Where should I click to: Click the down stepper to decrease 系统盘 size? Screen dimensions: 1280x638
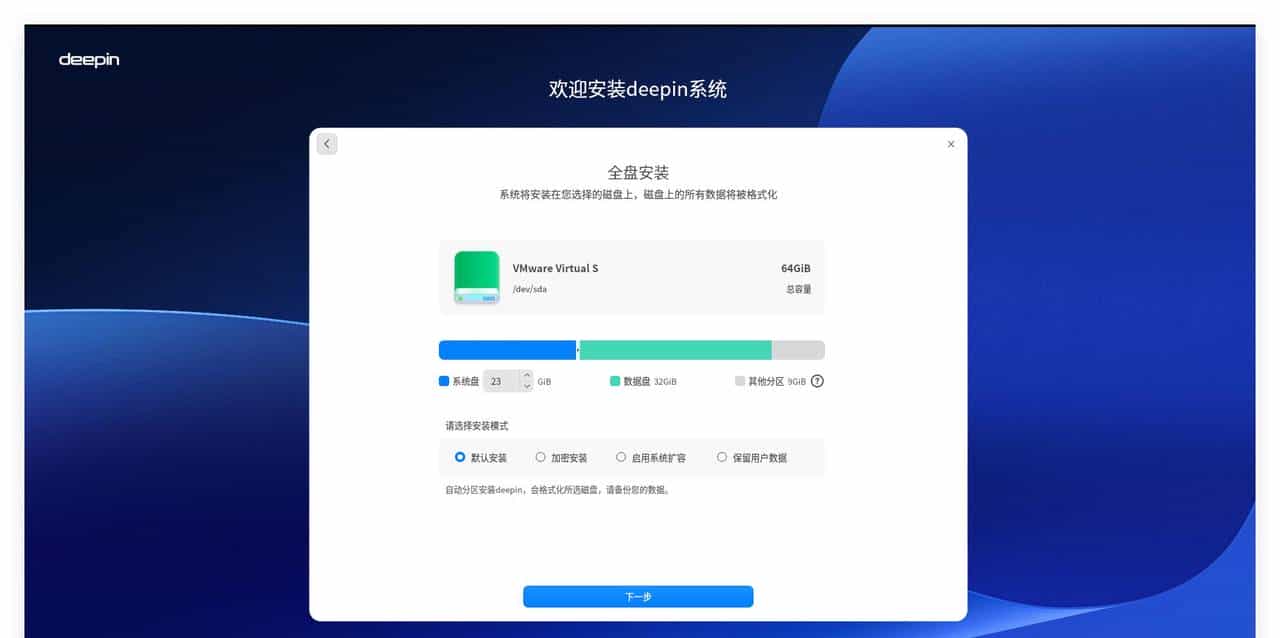coord(527,385)
